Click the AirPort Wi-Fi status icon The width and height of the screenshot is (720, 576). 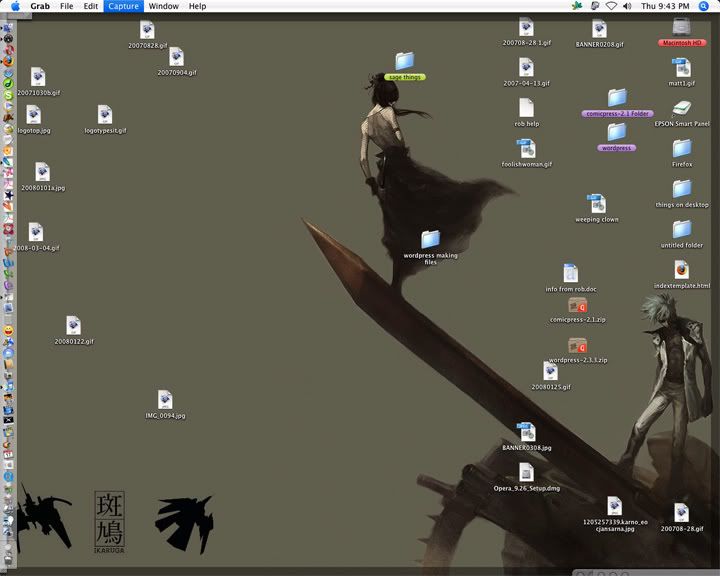pos(611,6)
